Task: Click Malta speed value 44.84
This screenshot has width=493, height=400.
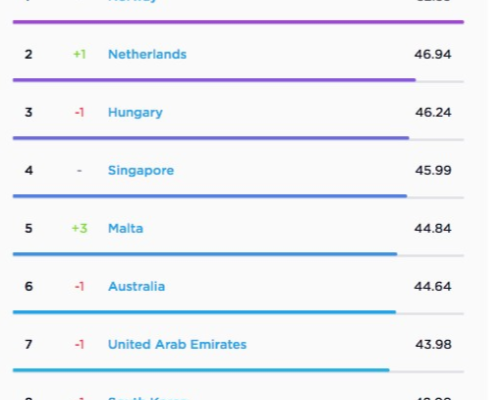Action: [x=433, y=228]
